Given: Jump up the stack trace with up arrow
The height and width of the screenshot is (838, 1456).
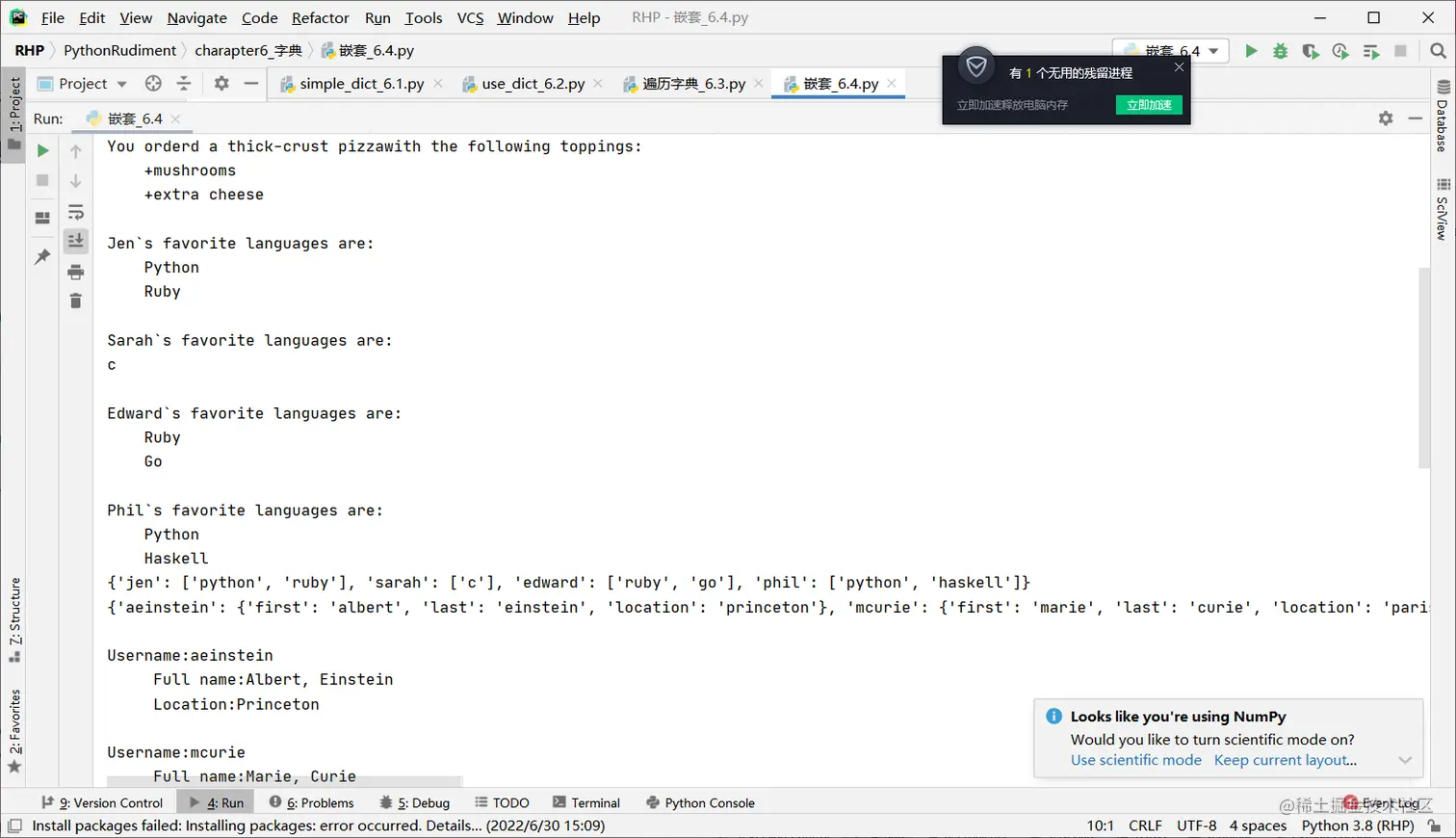Looking at the screenshot, I should [x=76, y=151].
